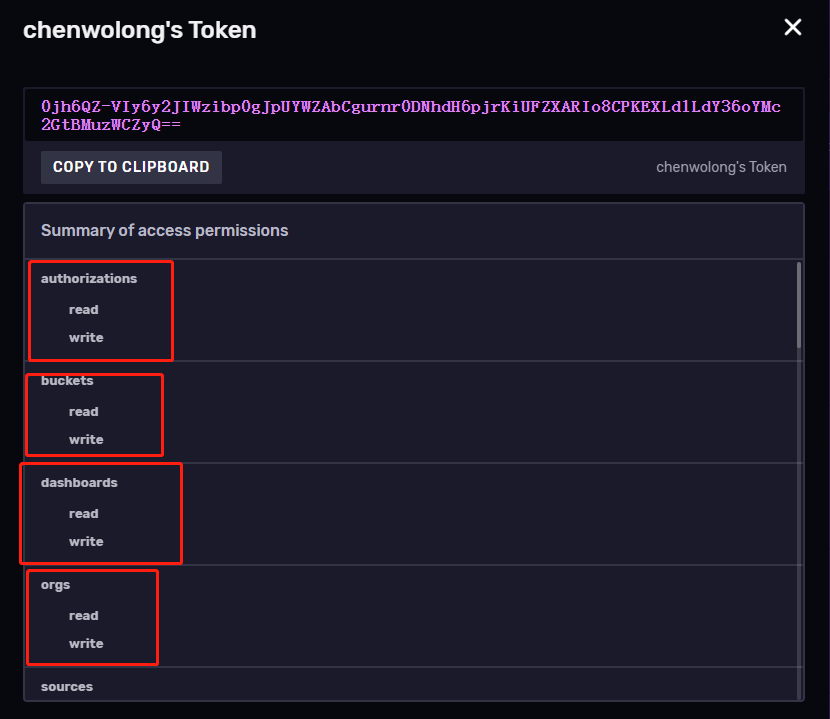Select the orgs permission heading
The width and height of the screenshot is (830, 719).
coord(56,585)
